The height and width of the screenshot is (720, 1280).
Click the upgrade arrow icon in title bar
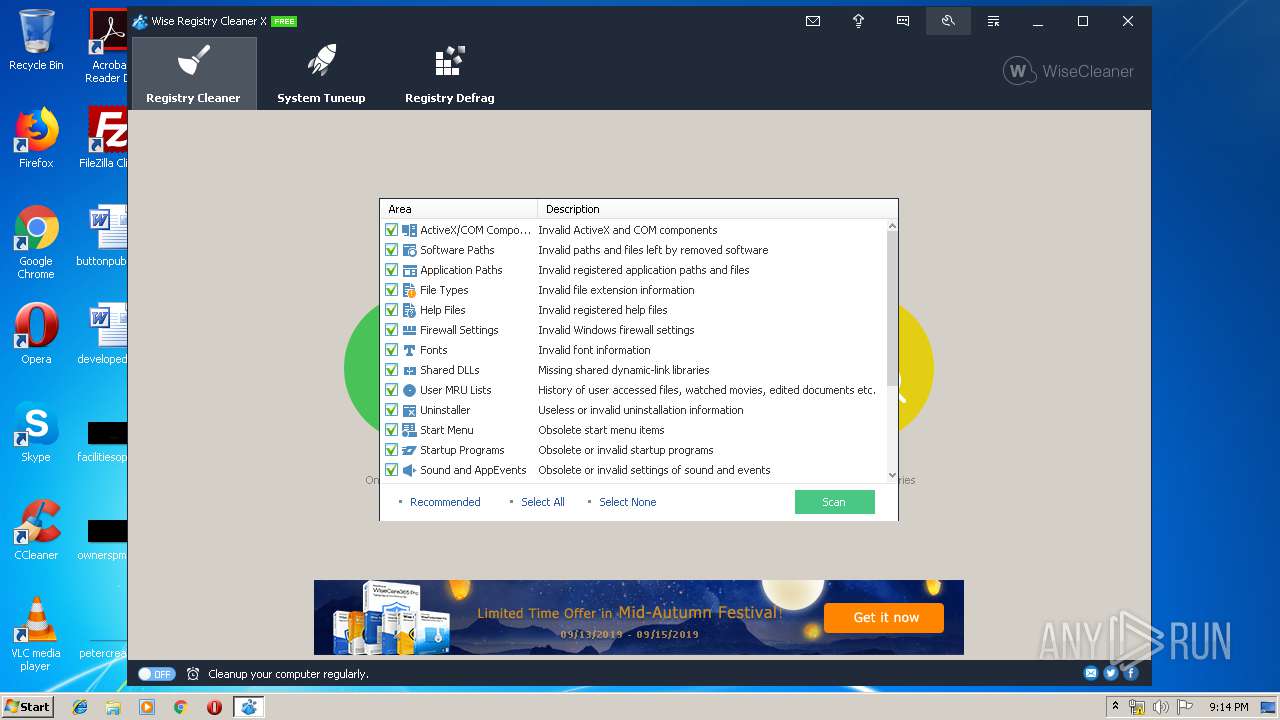(858, 21)
